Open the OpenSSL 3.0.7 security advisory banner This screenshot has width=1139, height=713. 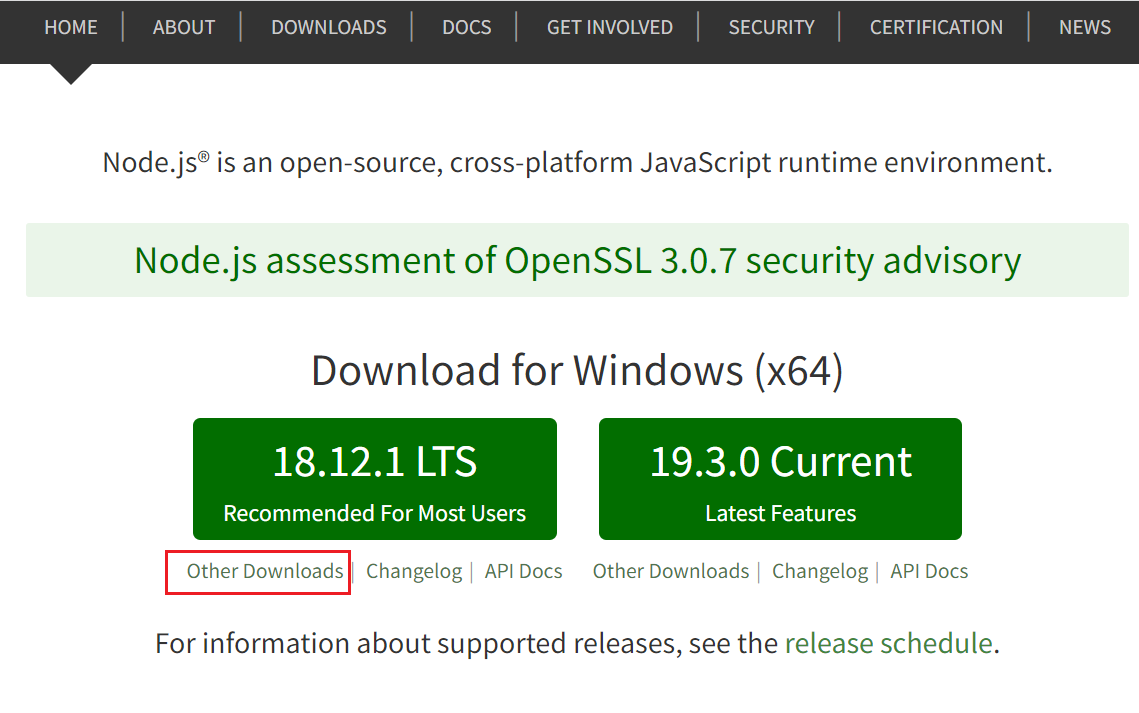click(x=577, y=261)
